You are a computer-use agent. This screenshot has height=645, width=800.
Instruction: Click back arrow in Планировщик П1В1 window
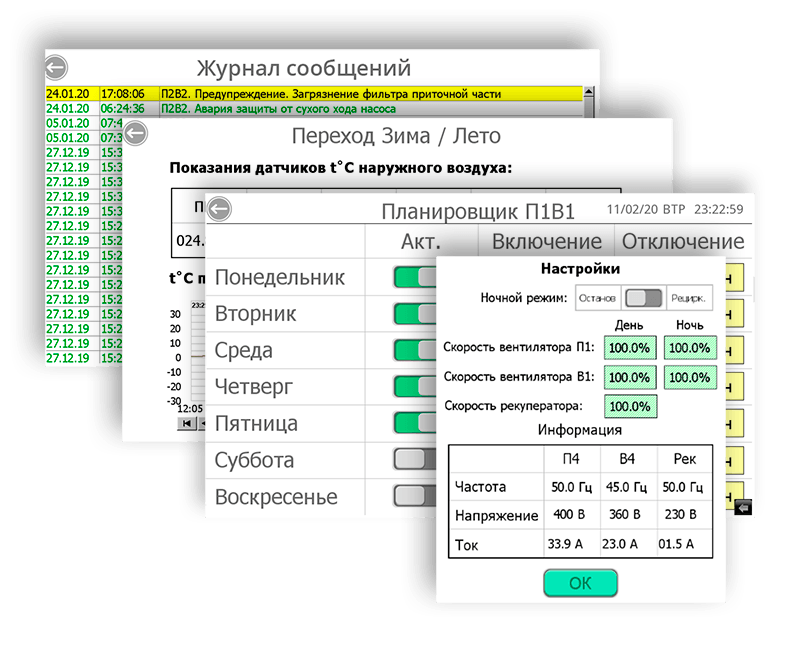click(218, 209)
